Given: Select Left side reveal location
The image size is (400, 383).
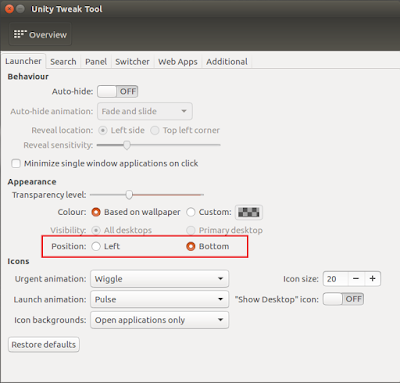Looking at the screenshot, I should (x=122, y=130).
